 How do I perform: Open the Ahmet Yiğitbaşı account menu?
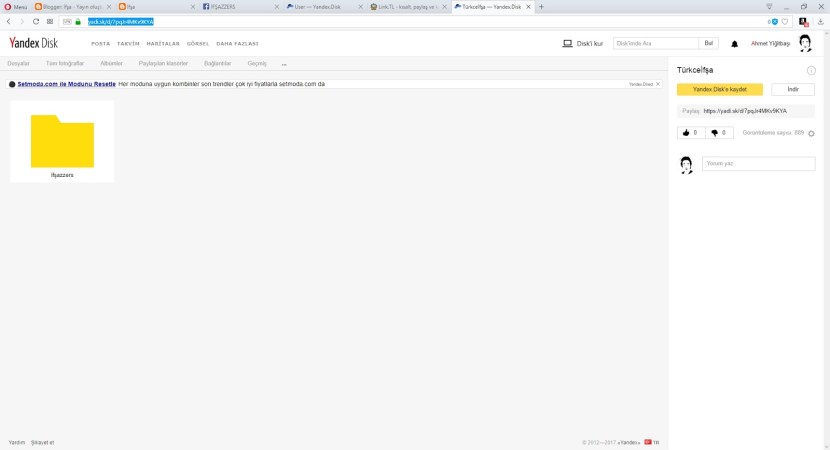(x=770, y=44)
